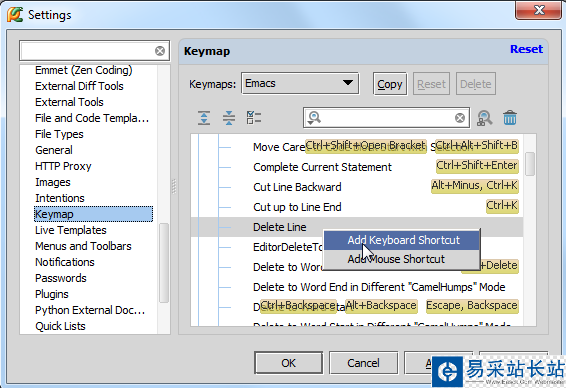This screenshot has height=388, width=566.
Task: Select Cut Line Backward action
Action: click(x=297, y=187)
